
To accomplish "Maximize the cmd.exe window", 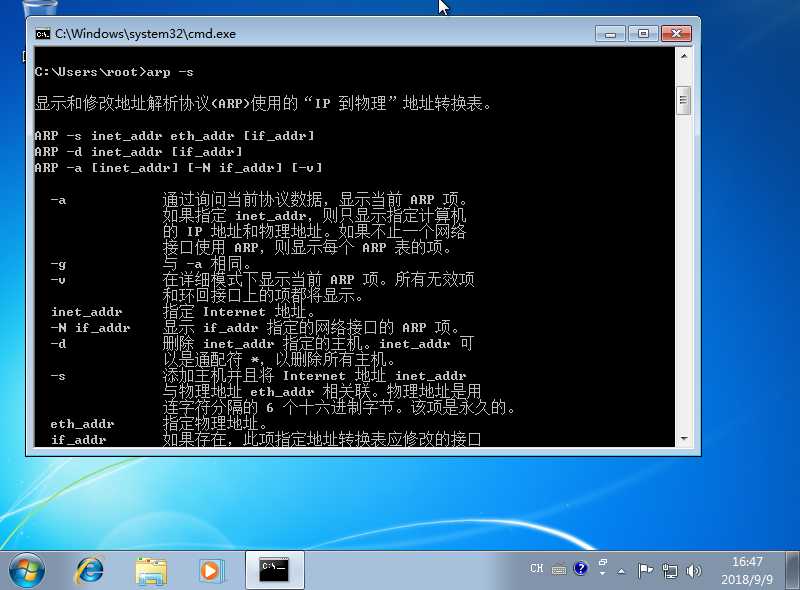I will (x=643, y=34).
